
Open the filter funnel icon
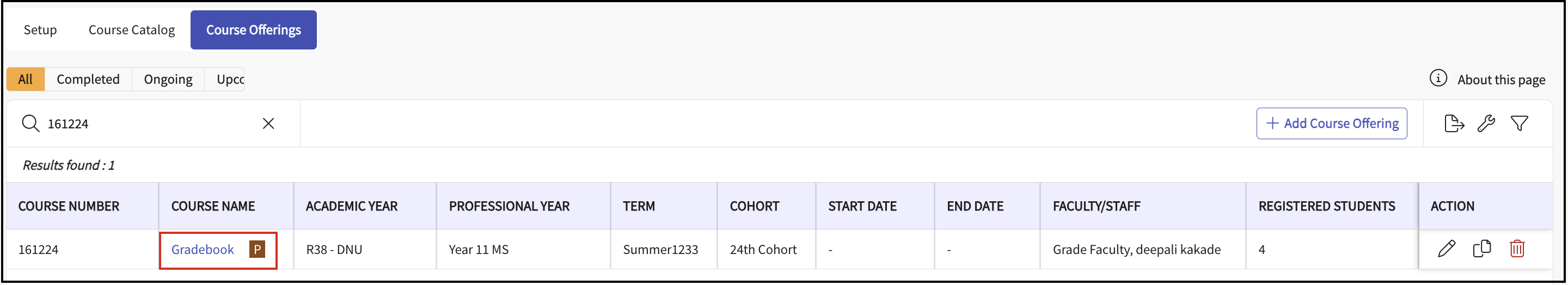tap(1520, 123)
